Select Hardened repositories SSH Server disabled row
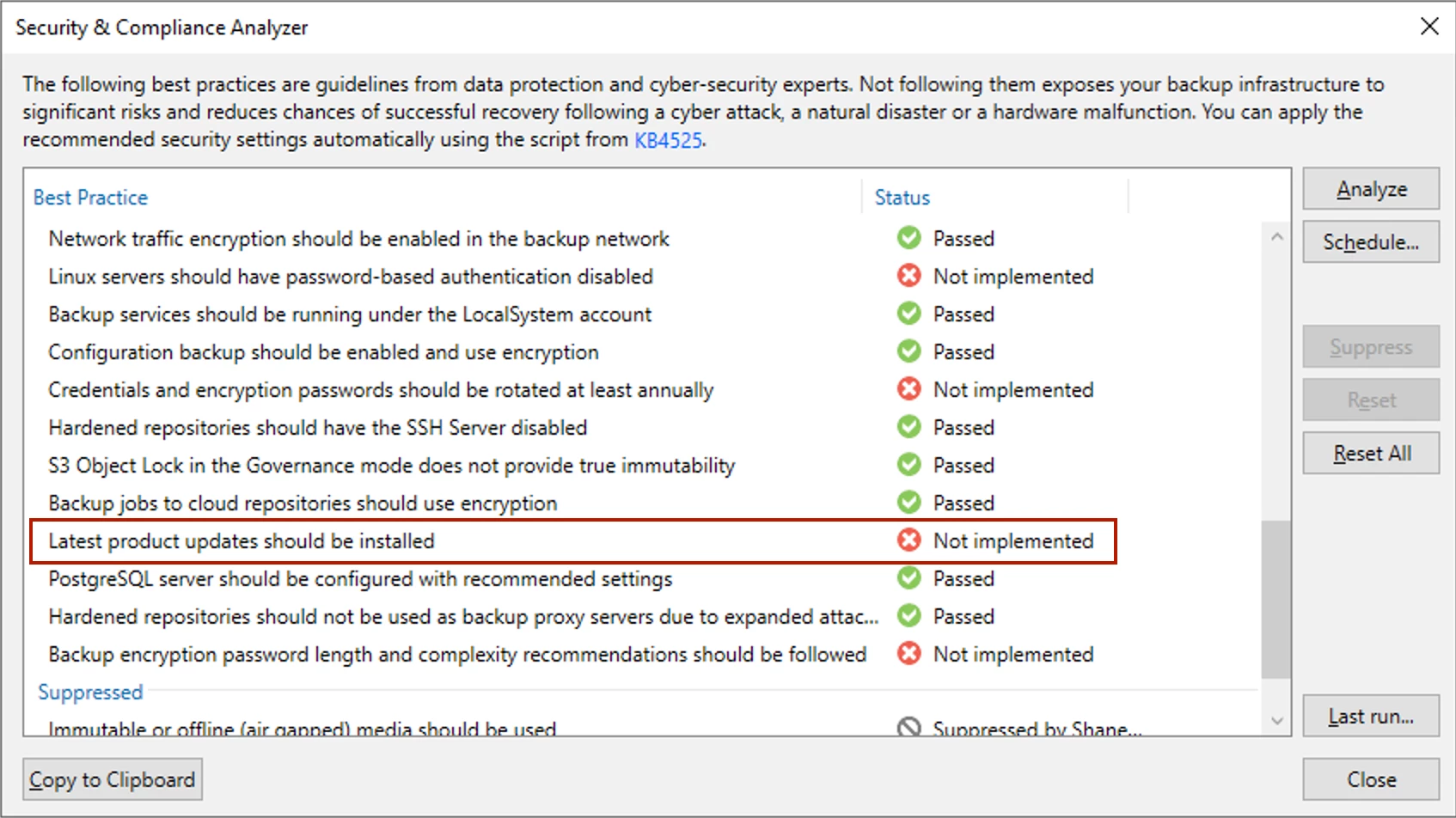Image resolution: width=1456 pixels, height=818 pixels. (x=318, y=427)
